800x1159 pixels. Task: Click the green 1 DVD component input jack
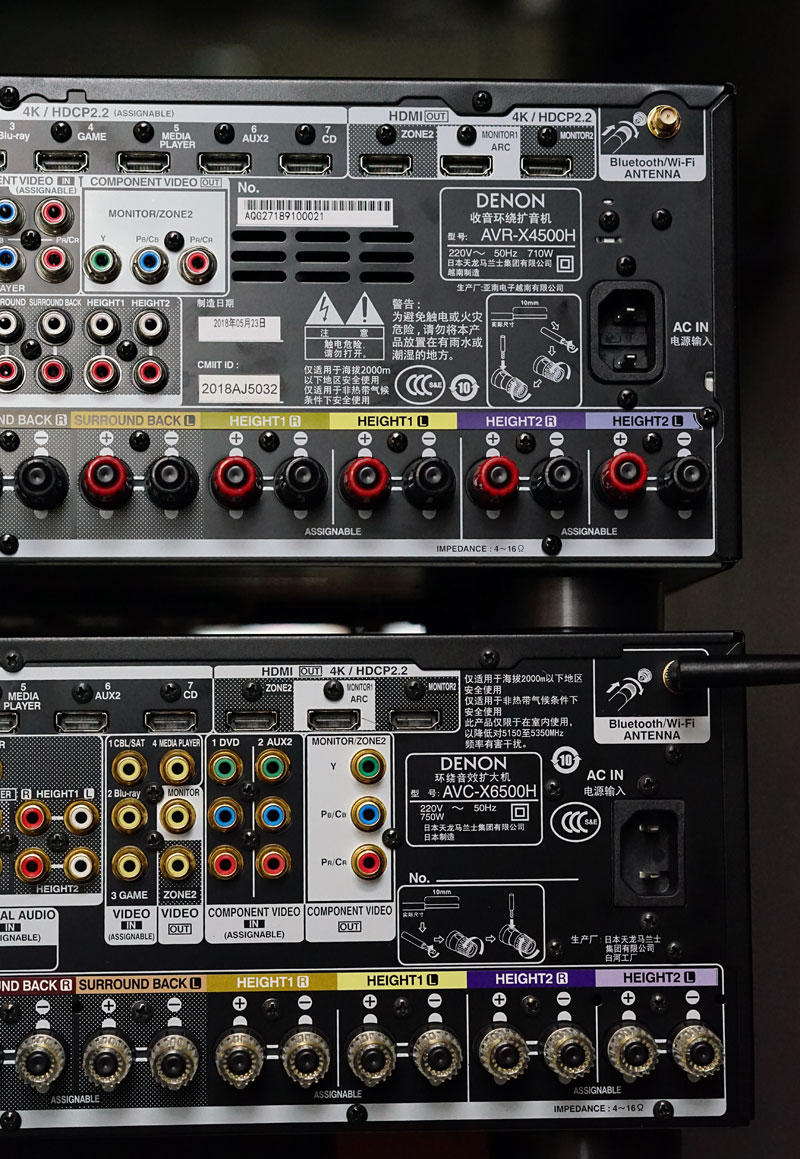[x=226, y=767]
